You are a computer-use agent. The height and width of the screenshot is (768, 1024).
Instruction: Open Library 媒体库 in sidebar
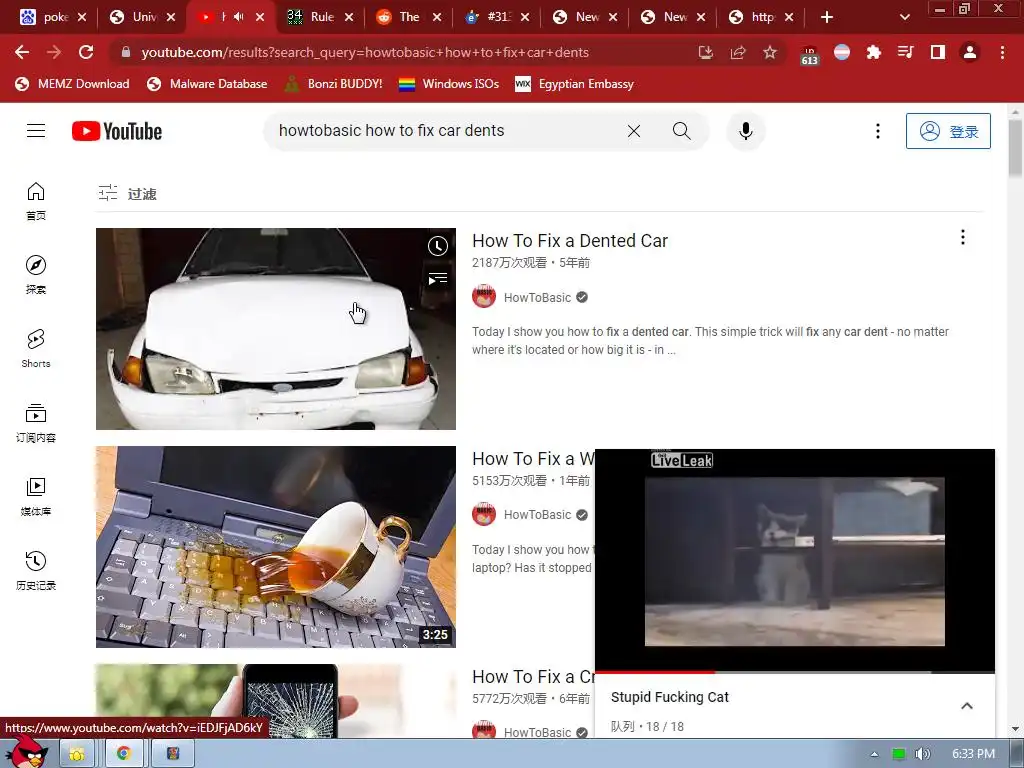(36, 496)
